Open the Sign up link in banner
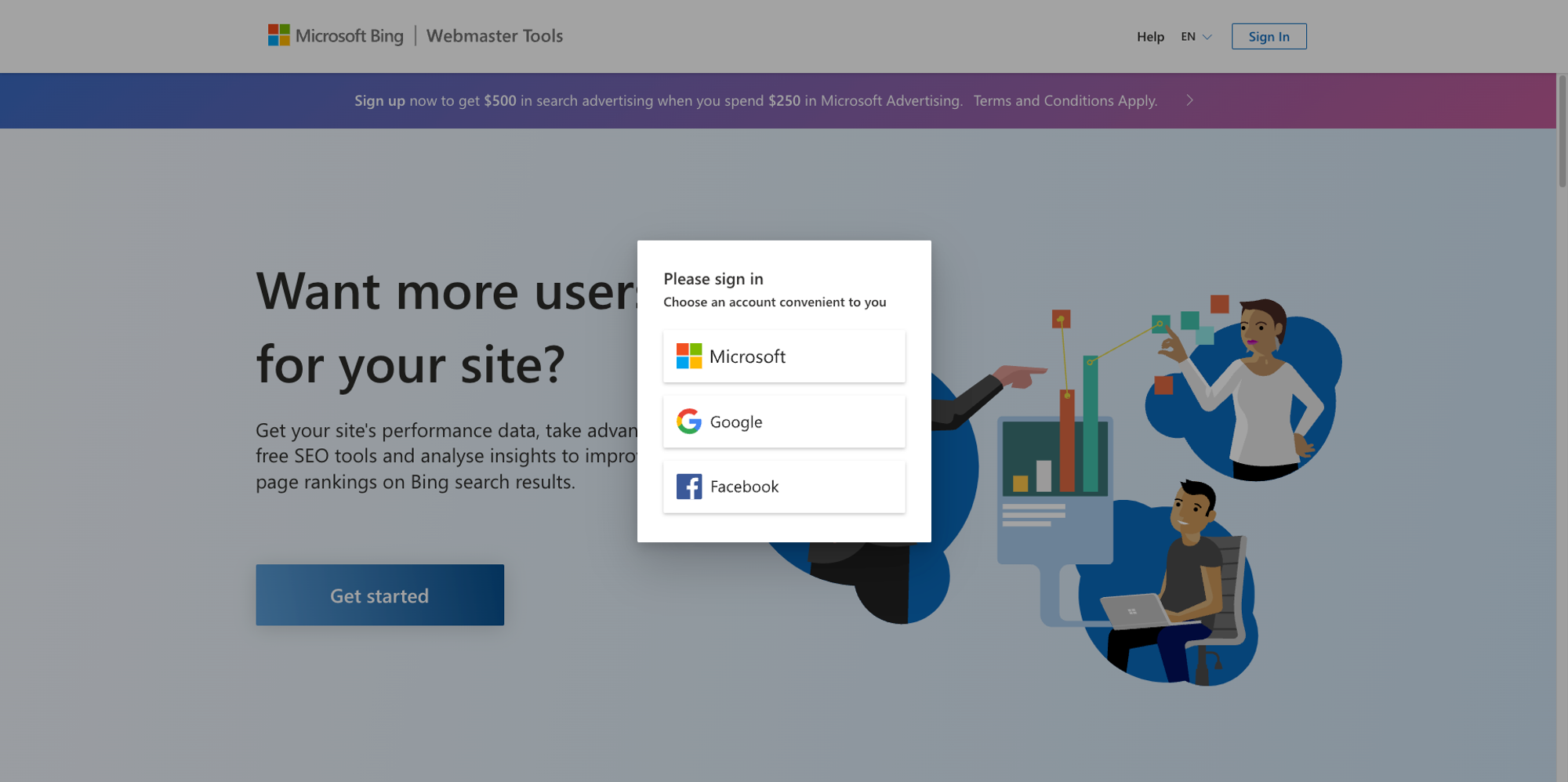The image size is (1568, 782). pyautogui.click(x=379, y=100)
